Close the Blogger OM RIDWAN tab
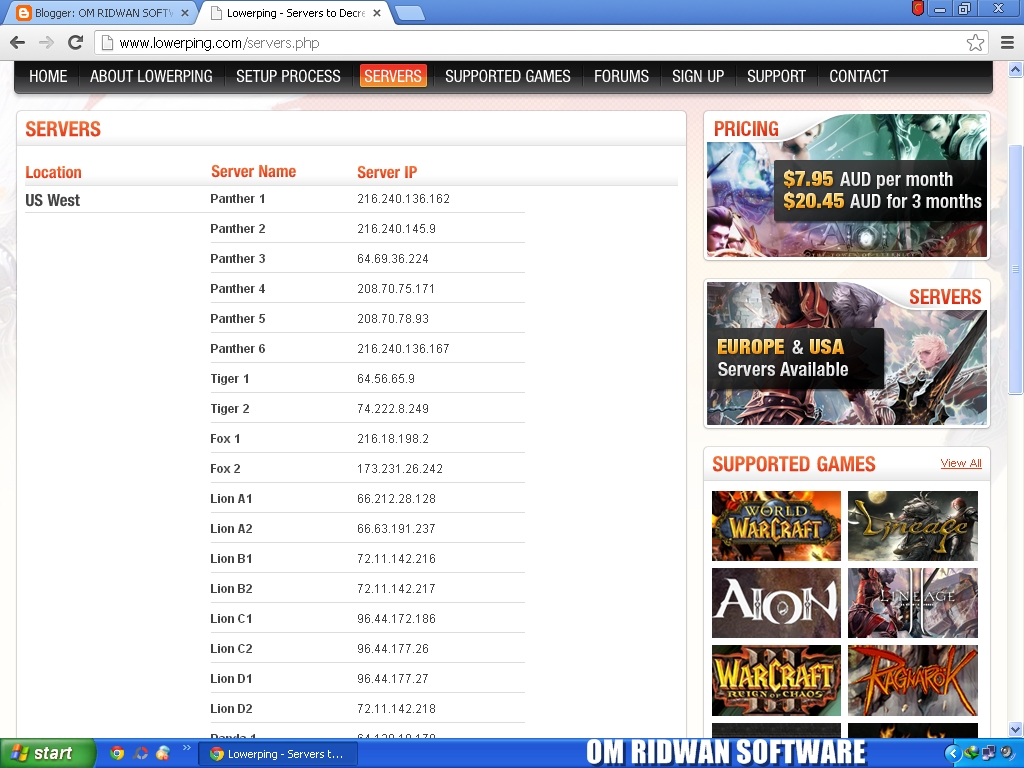This screenshot has width=1024, height=768. [185, 13]
